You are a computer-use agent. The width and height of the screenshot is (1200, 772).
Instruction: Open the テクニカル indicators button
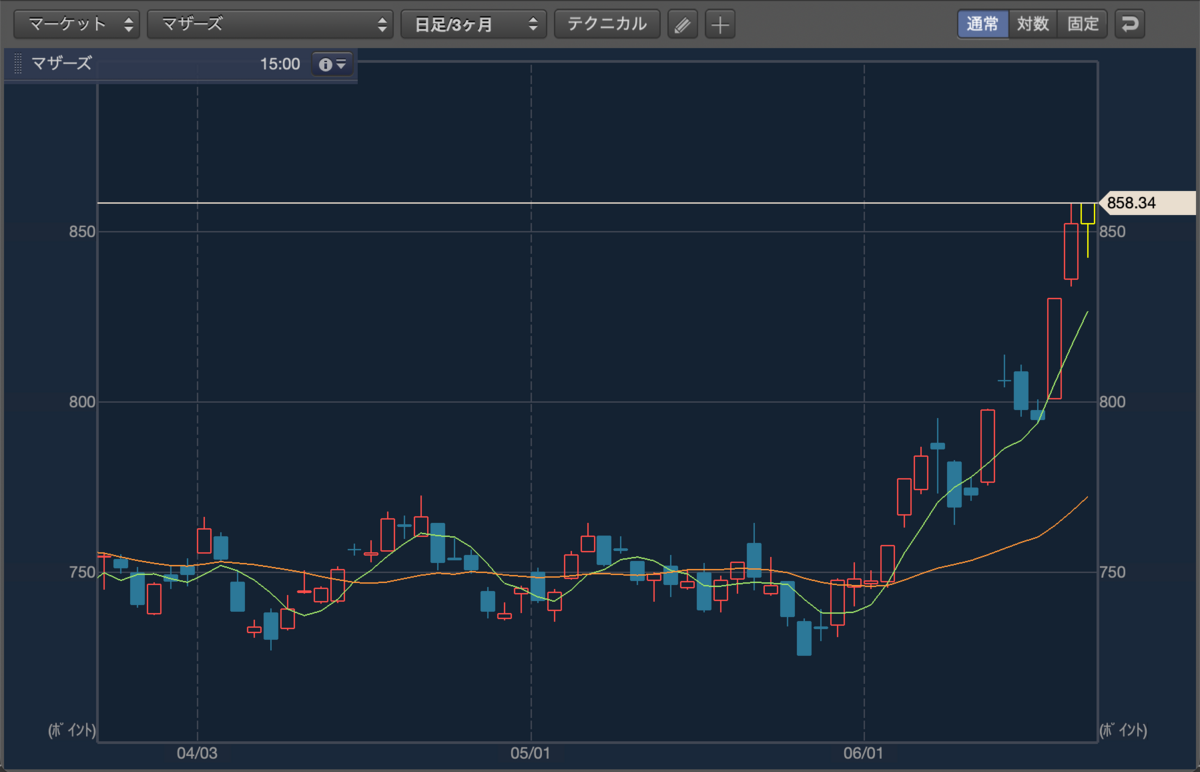607,24
